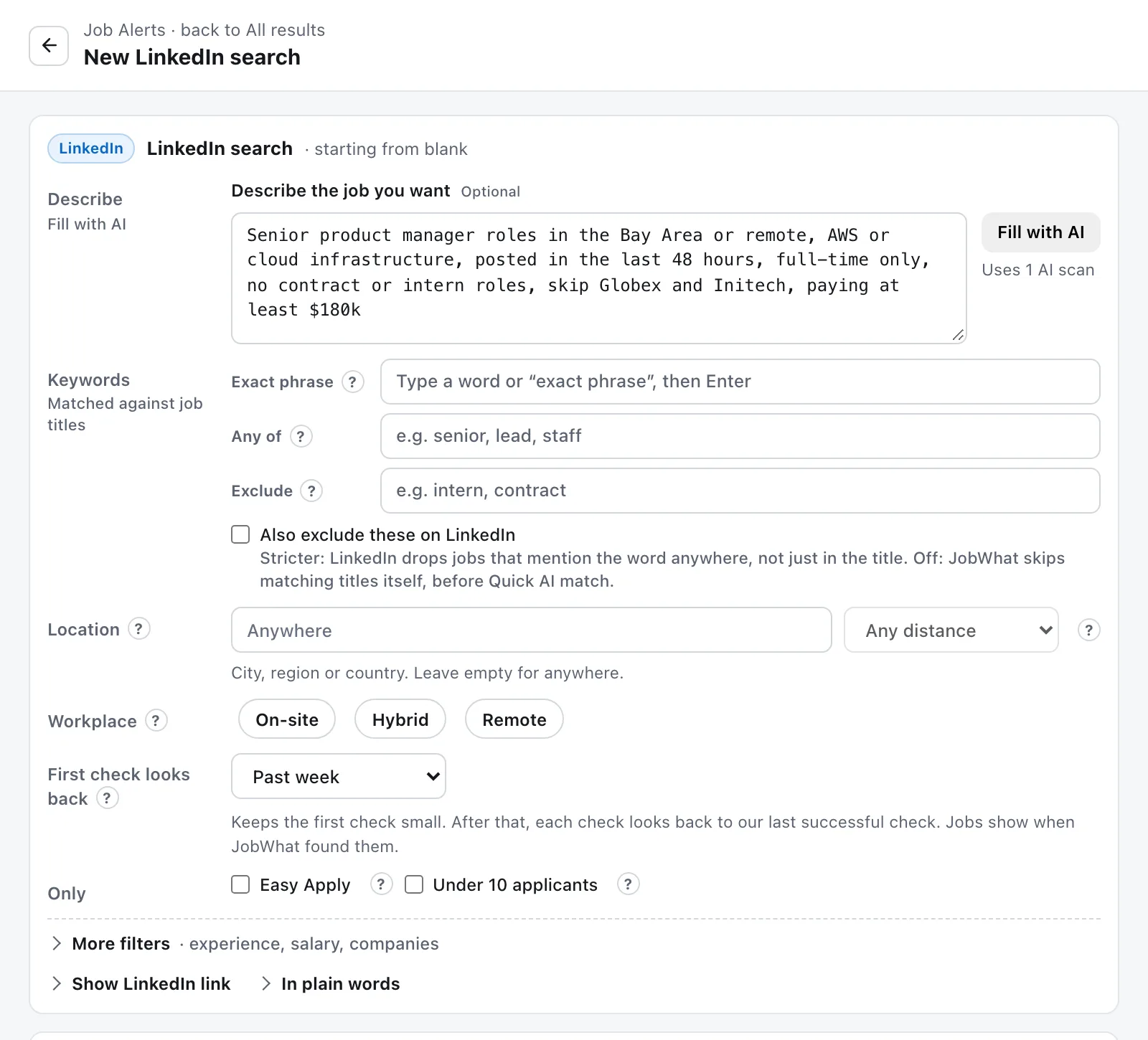Click the 'Job Alerts · back to All results' breadcrumb
Image resolution: width=1148 pixels, height=1040 pixels.
(204, 30)
